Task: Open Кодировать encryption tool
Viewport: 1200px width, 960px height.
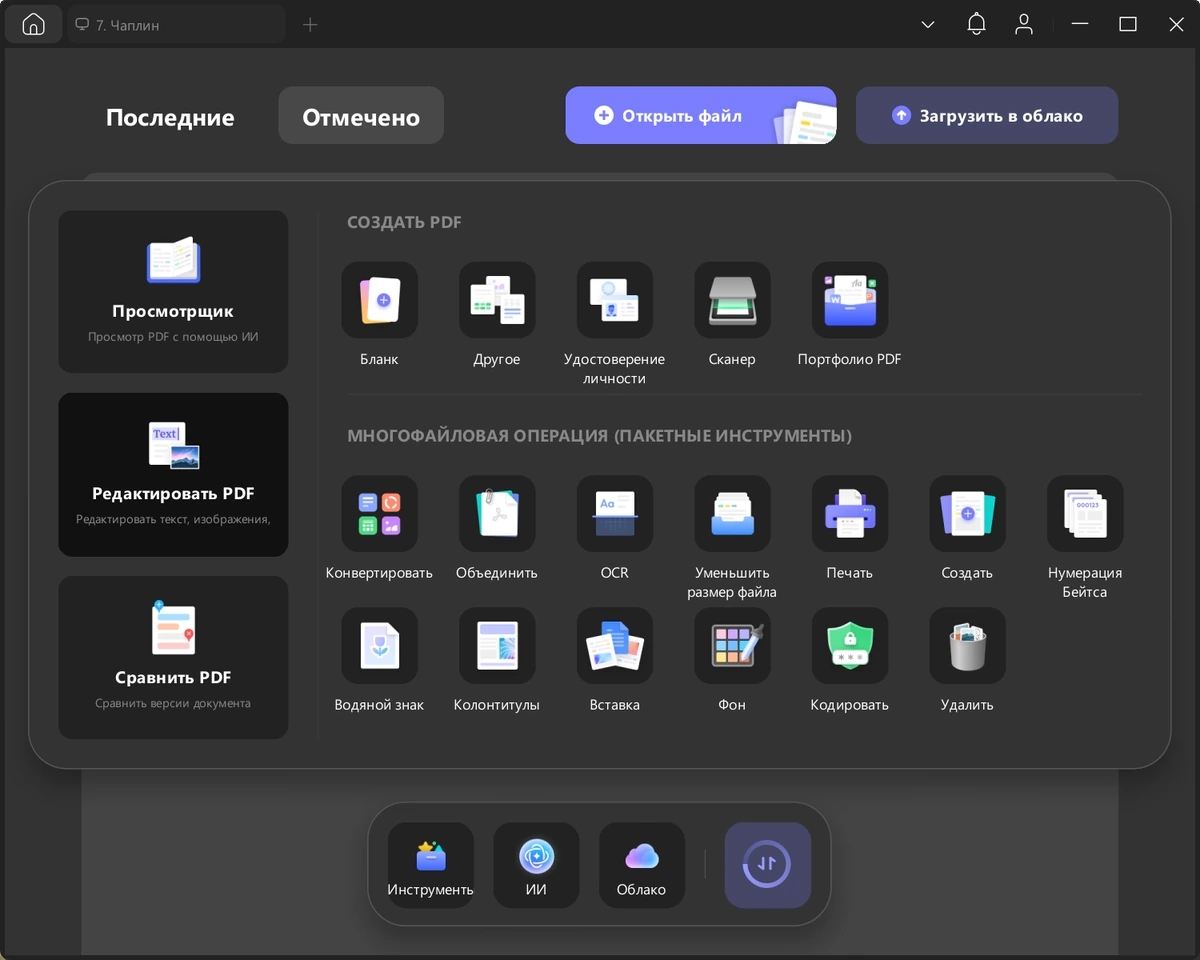Action: tap(850, 646)
